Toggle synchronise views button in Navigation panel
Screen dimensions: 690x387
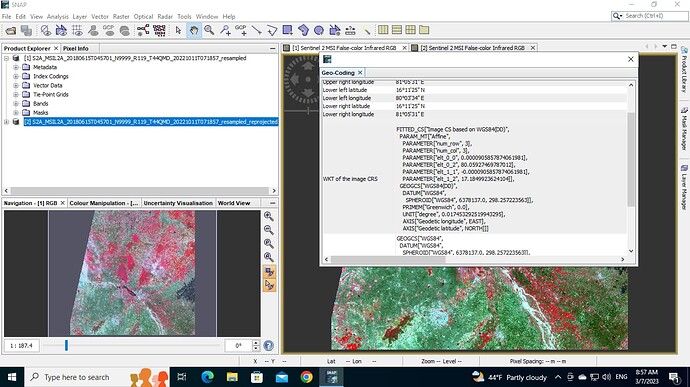269,272
